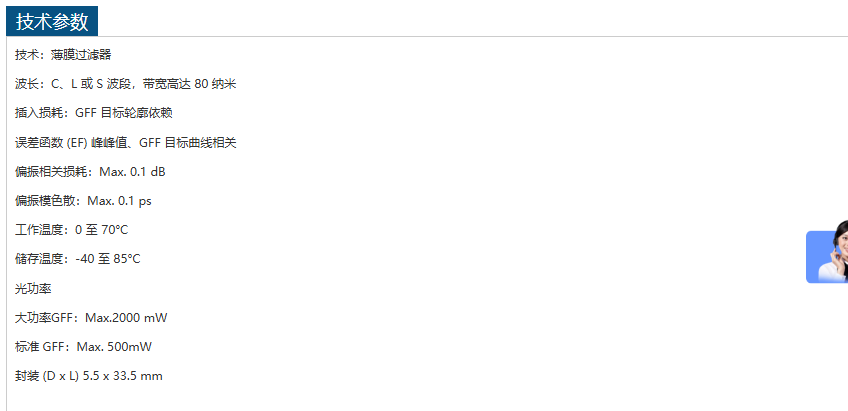Click the 标准 GFF Max. 500mW line
848x411 pixels.
point(83,347)
